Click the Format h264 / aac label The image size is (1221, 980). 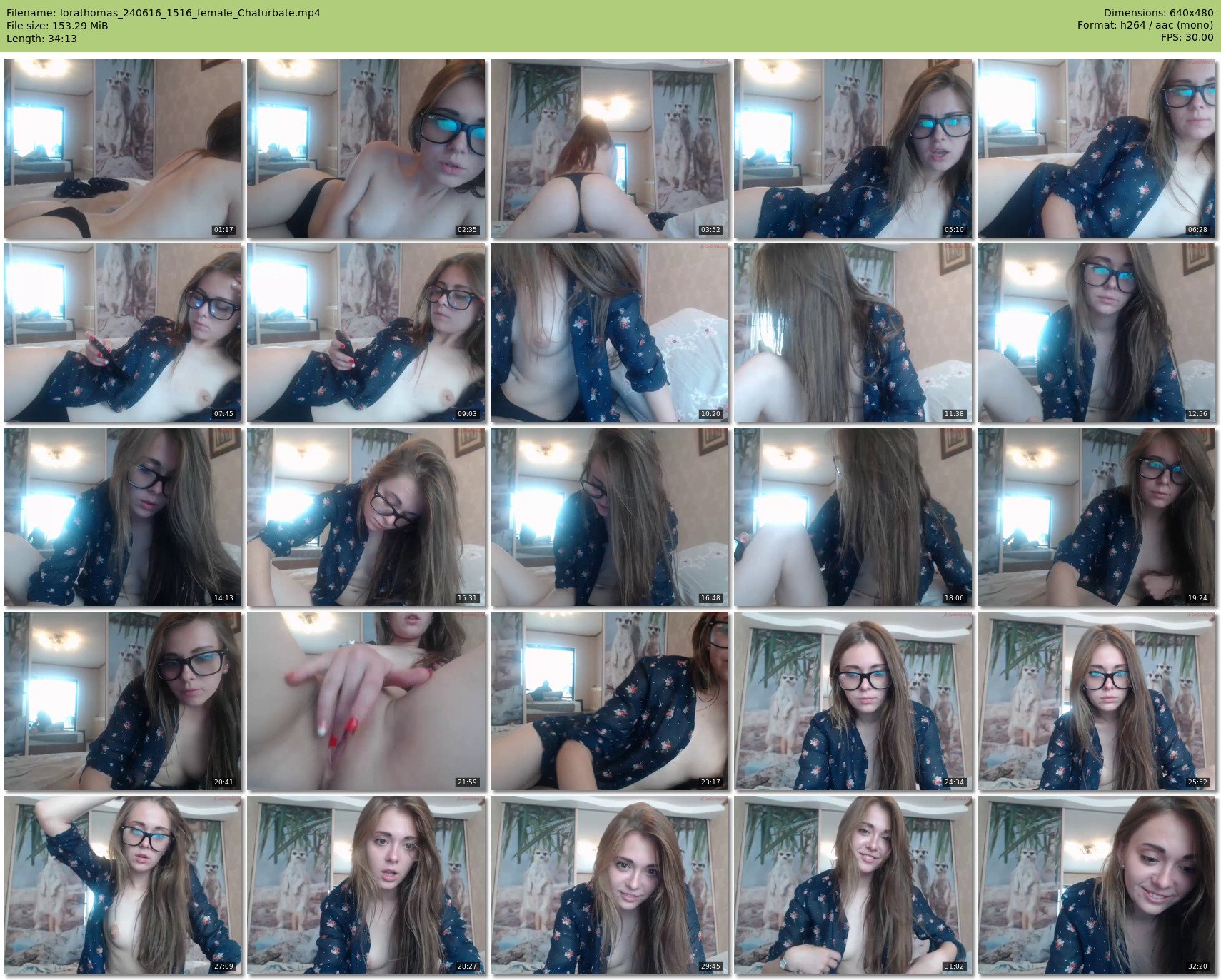click(x=1145, y=26)
